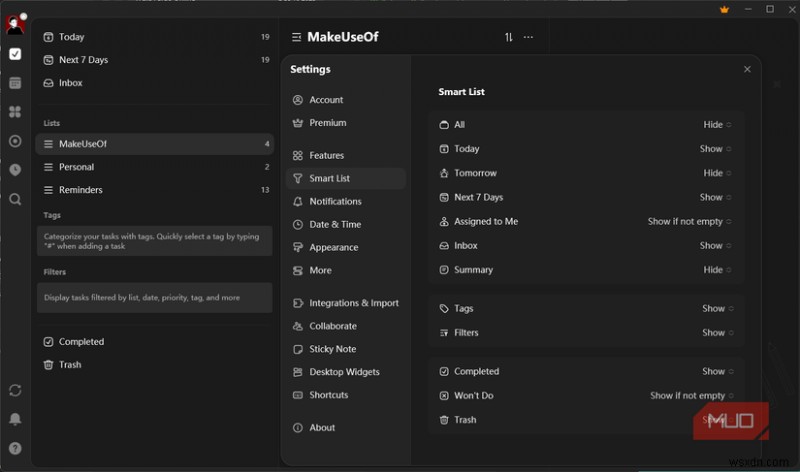
Task: Open the Calendar view sidebar icon
Action: (x=15, y=83)
